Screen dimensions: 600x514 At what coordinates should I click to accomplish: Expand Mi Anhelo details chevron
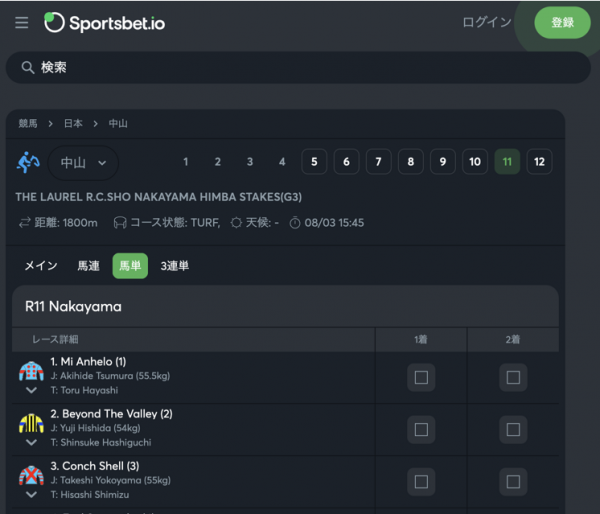31,390
